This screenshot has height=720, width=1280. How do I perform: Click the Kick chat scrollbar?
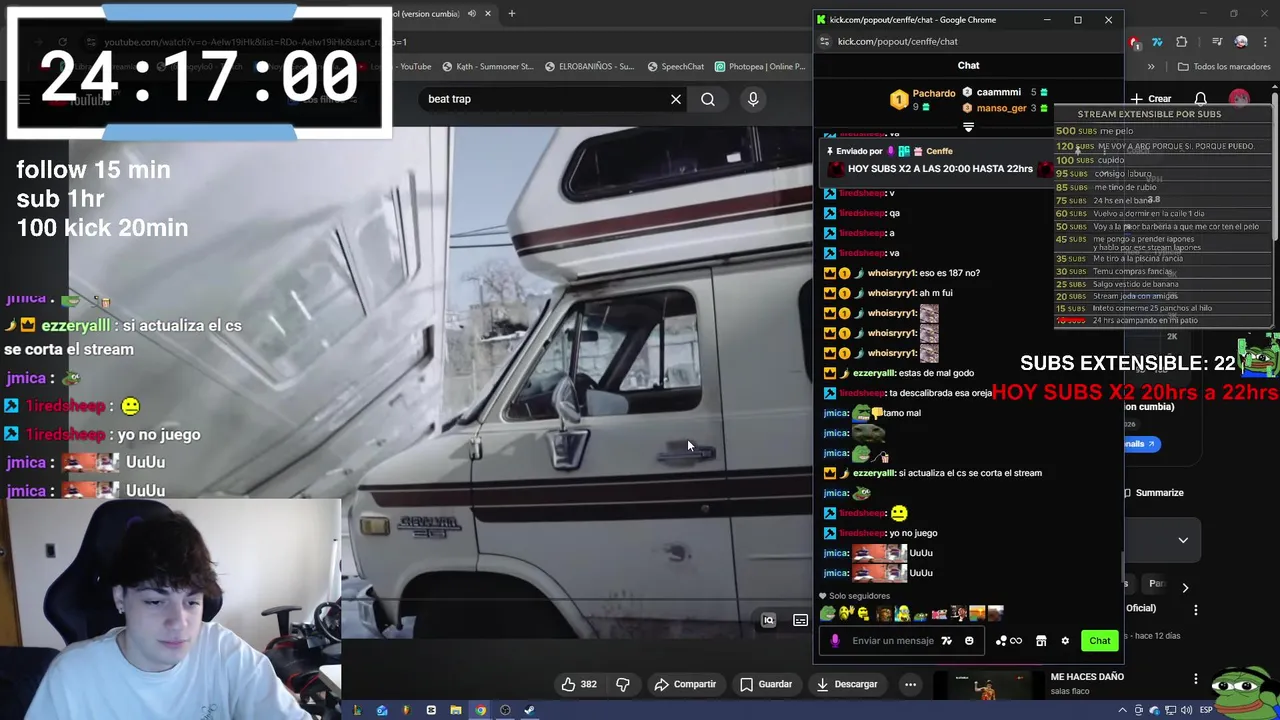pyautogui.click(x=1121, y=566)
